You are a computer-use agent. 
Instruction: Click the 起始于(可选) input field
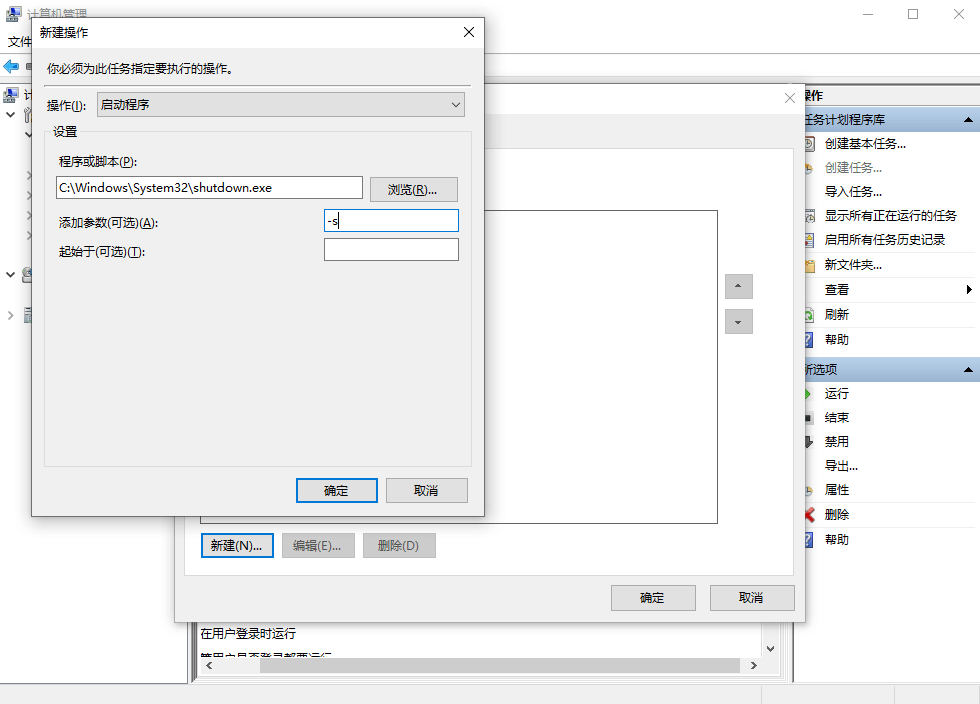(x=391, y=250)
